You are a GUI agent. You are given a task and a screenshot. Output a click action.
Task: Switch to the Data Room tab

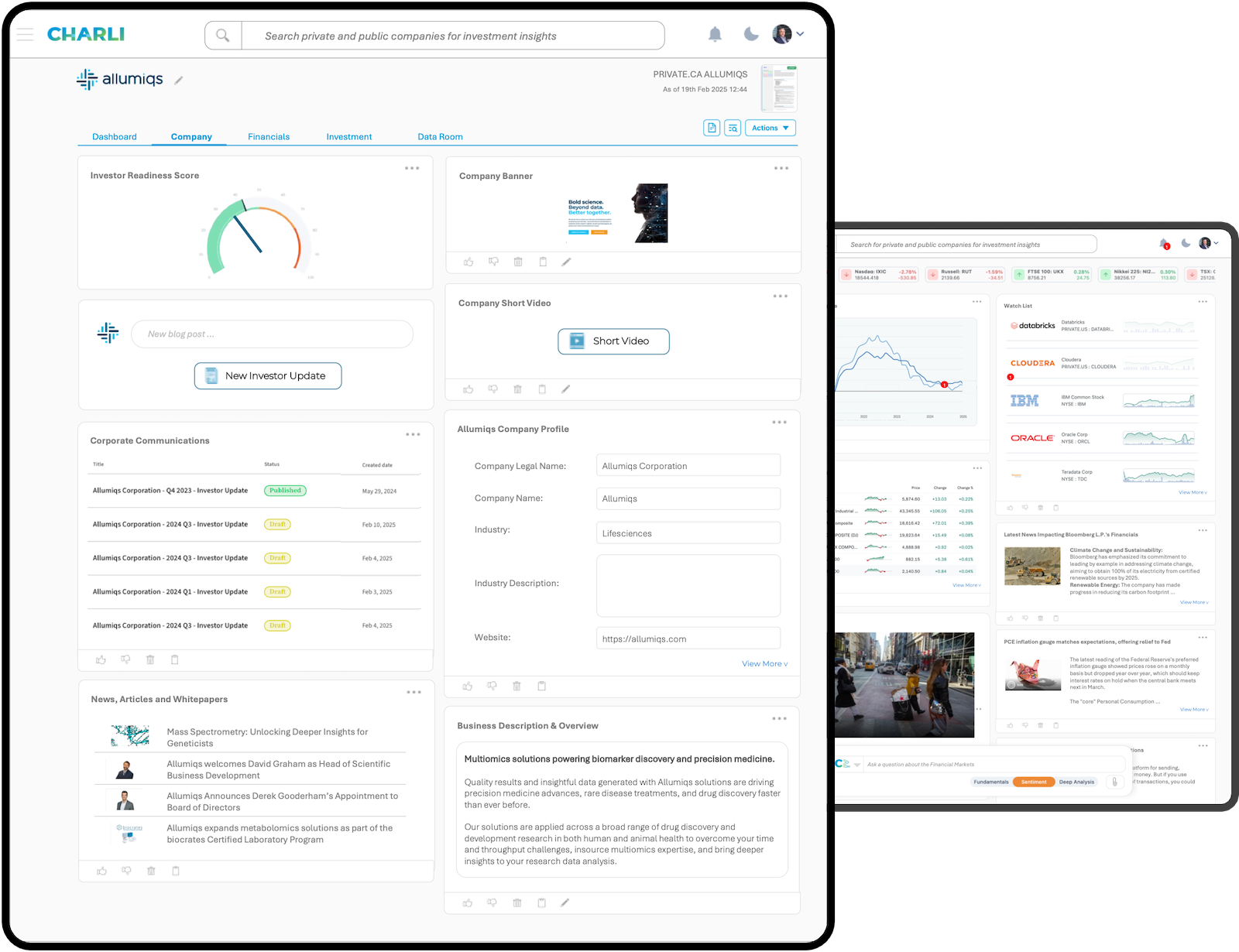[x=441, y=137]
